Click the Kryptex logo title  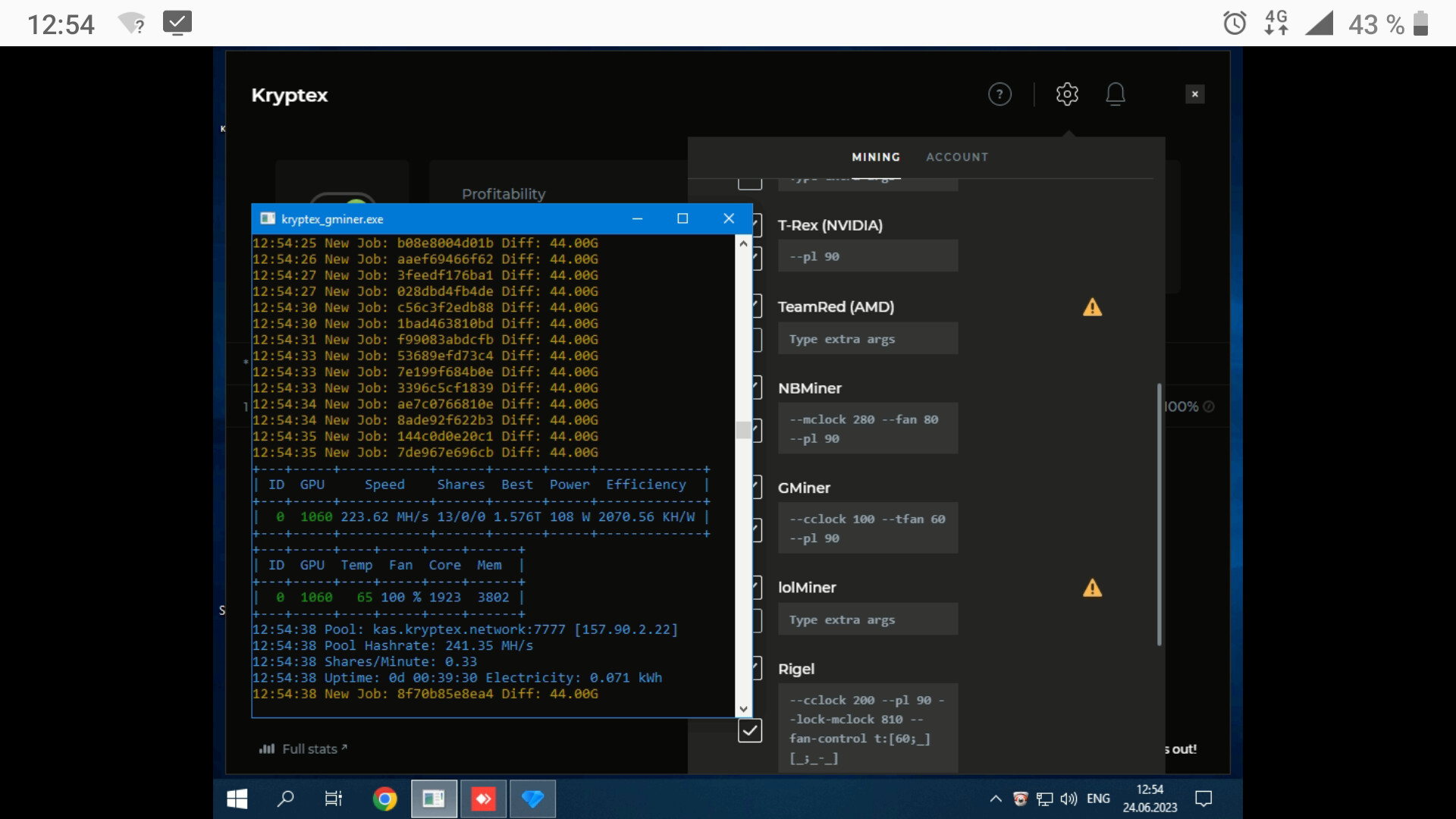point(290,96)
